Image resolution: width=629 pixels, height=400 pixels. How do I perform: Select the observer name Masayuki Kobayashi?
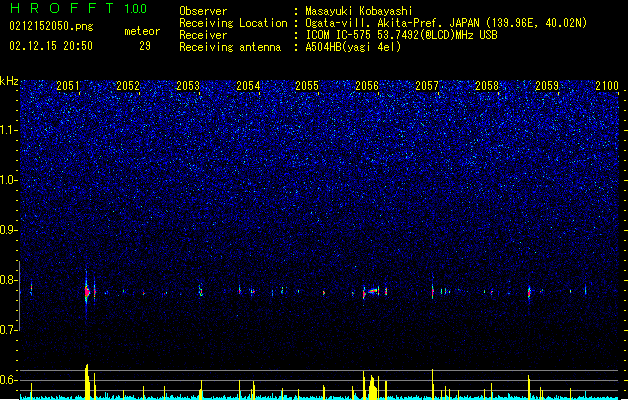pos(359,11)
